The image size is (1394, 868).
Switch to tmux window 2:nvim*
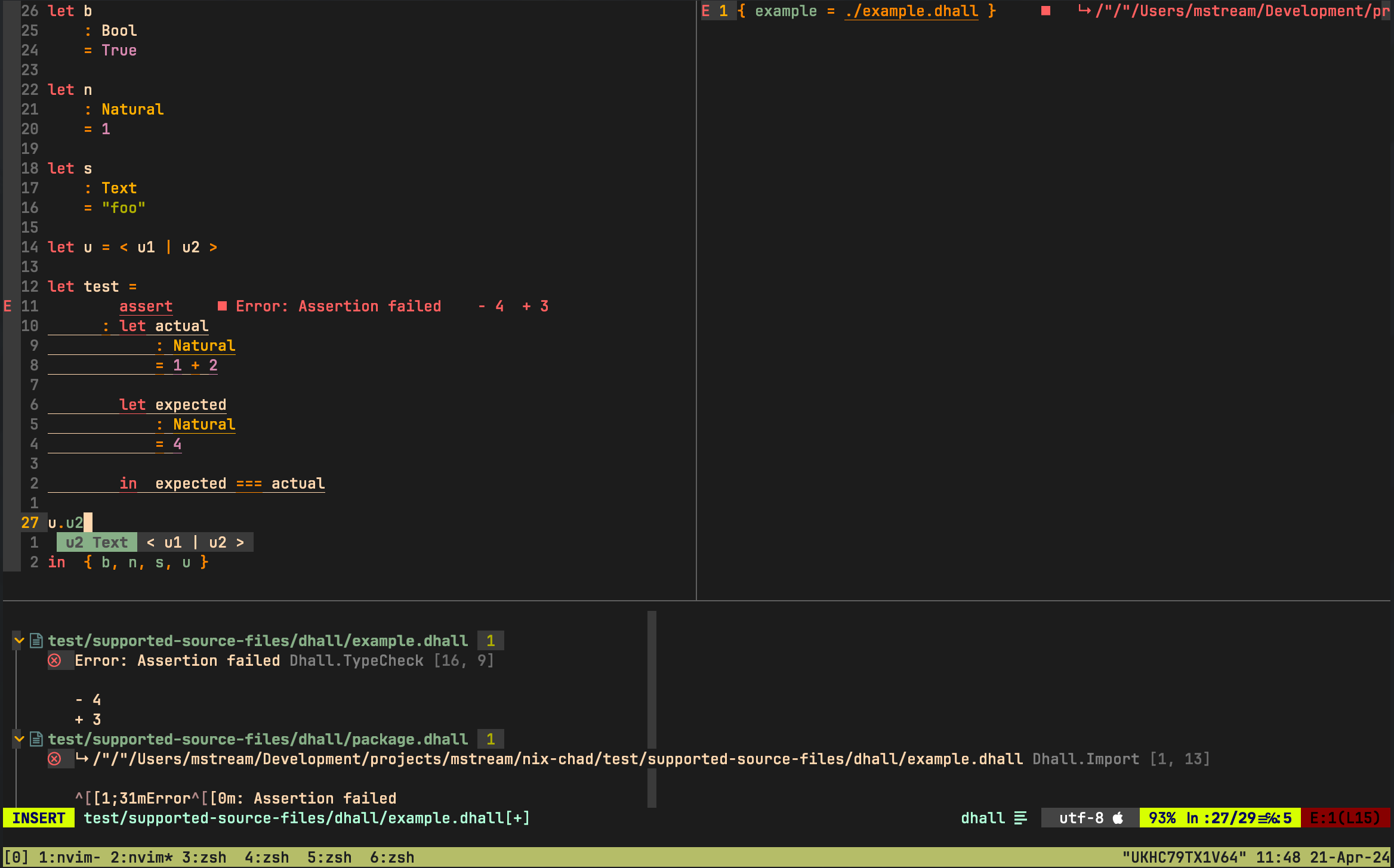tap(141, 857)
